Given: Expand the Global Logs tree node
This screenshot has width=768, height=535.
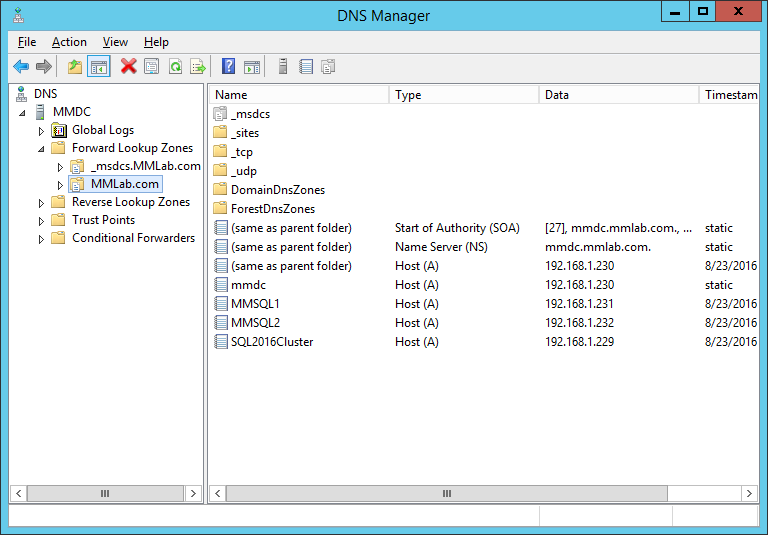Looking at the screenshot, I should (x=41, y=131).
